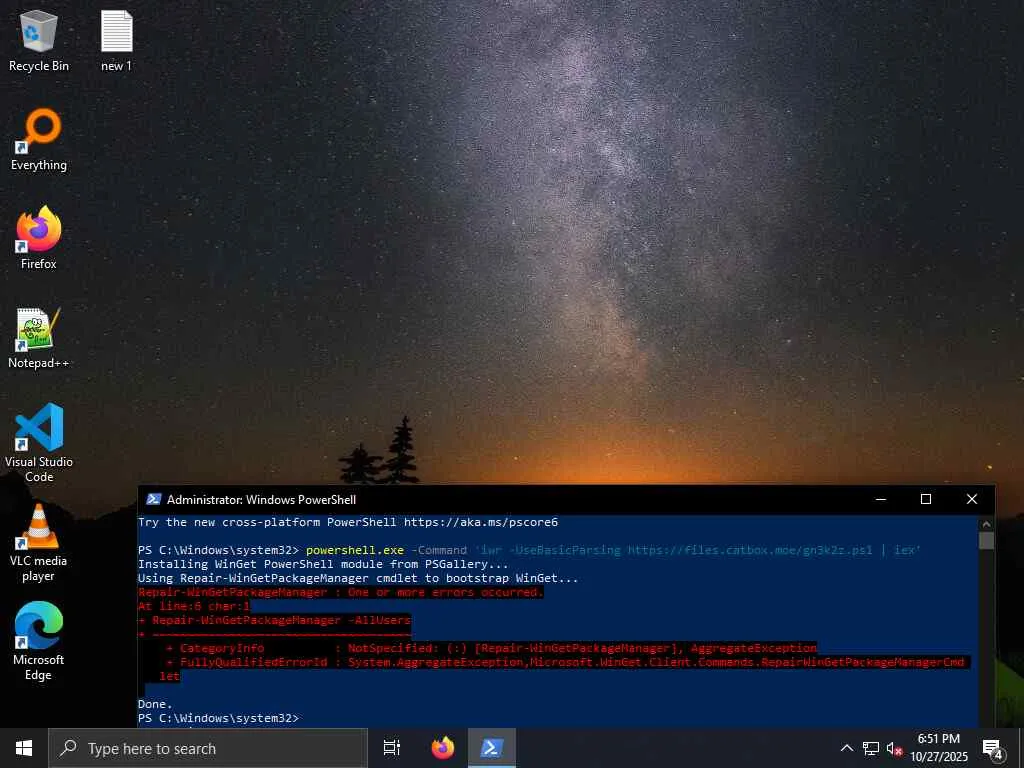Open the Action Center notifications icon
This screenshot has width=1024, height=768.
(993, 748)
